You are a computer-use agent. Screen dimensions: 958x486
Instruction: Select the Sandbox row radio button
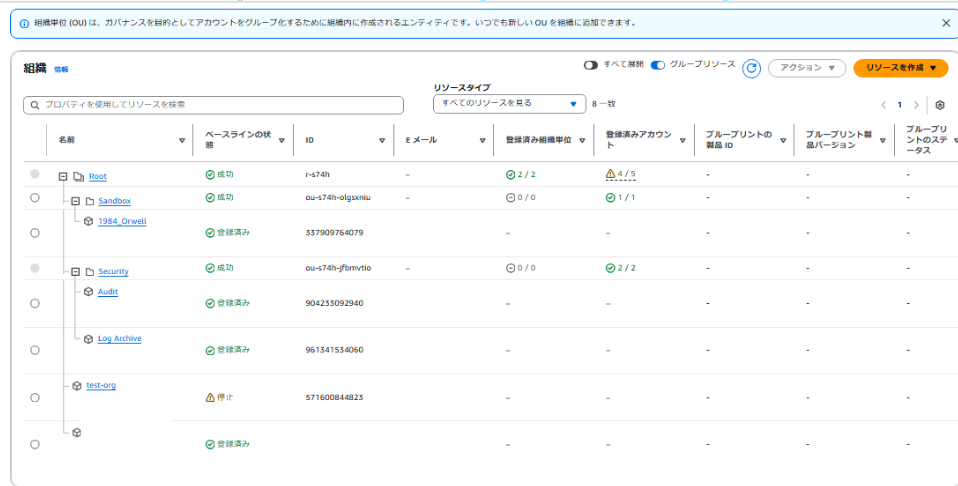click(x=35, y=198)
